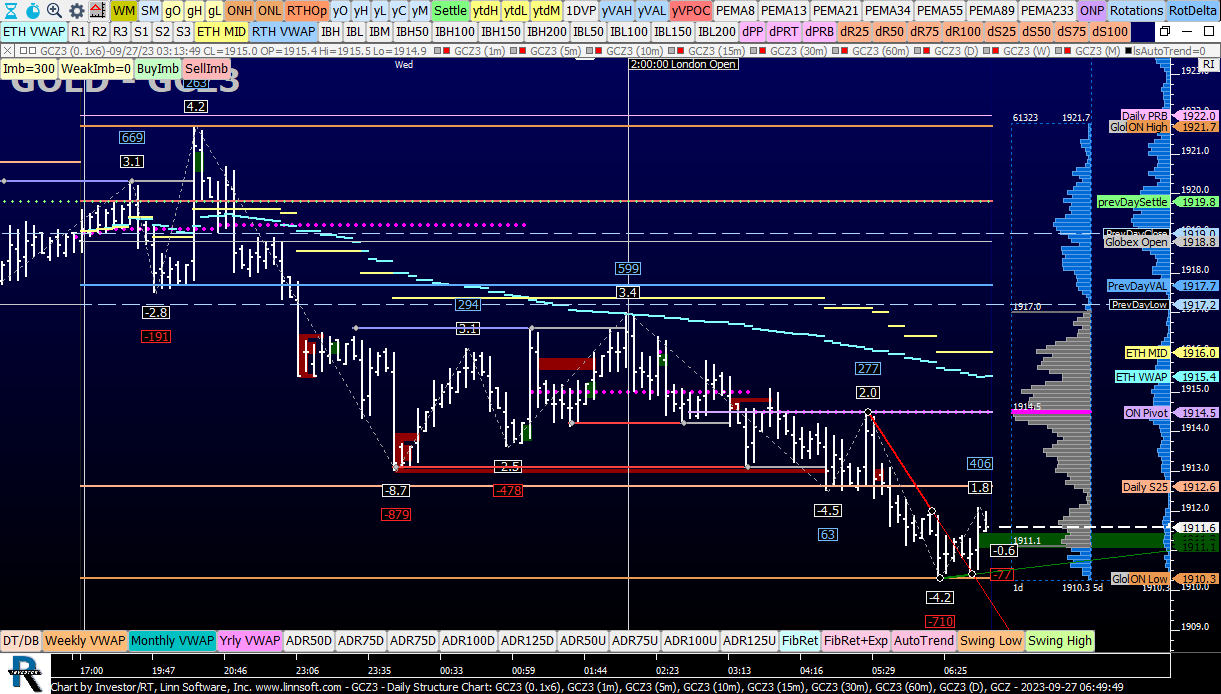1221x694 pixels.
Task: Click the red color swatch beside GCZ3 (60m)
Action: [x=842, y=50]
